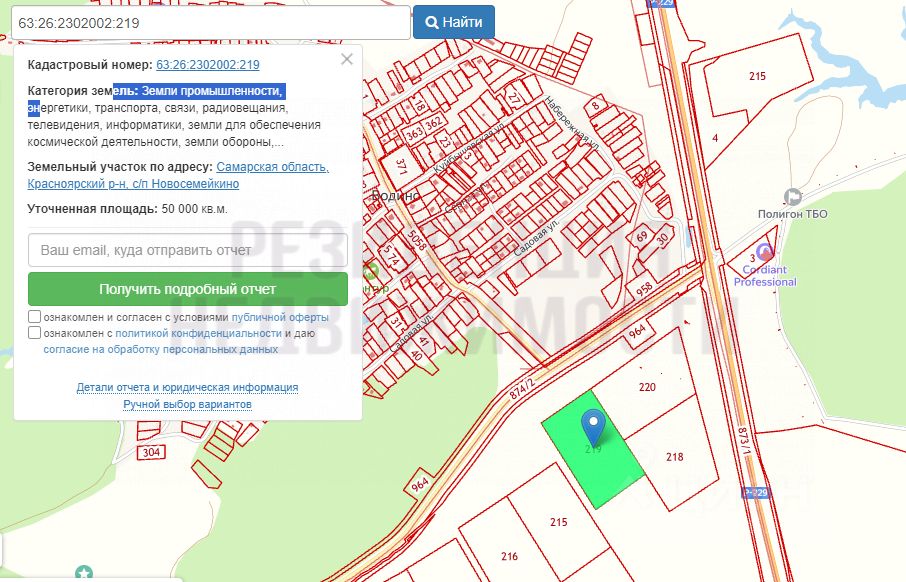Click the Cordiant Professional map icon
Viewport: 906px width, 582px height.
tap(765, 253)
